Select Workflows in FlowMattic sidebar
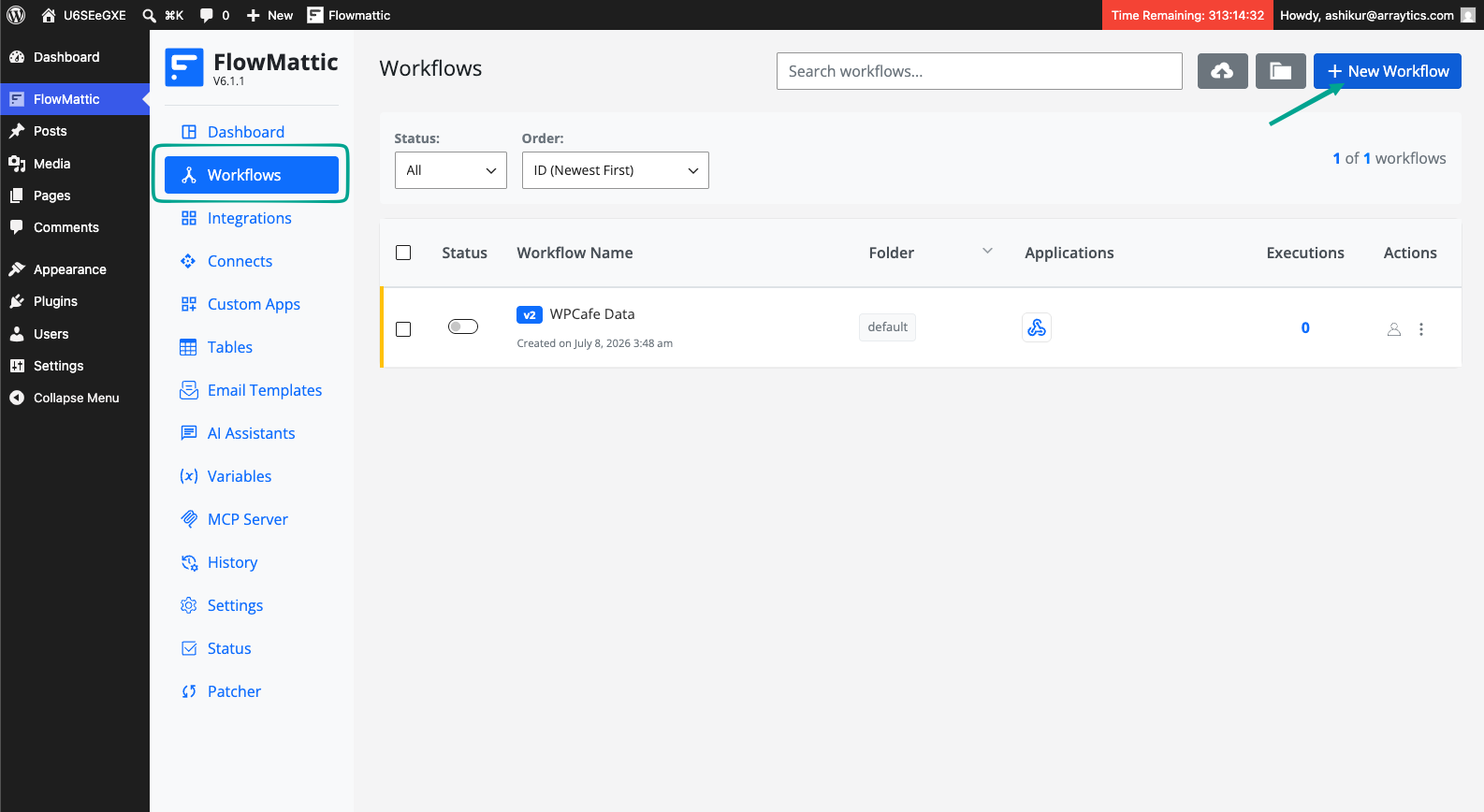 (x=252, y=175)
